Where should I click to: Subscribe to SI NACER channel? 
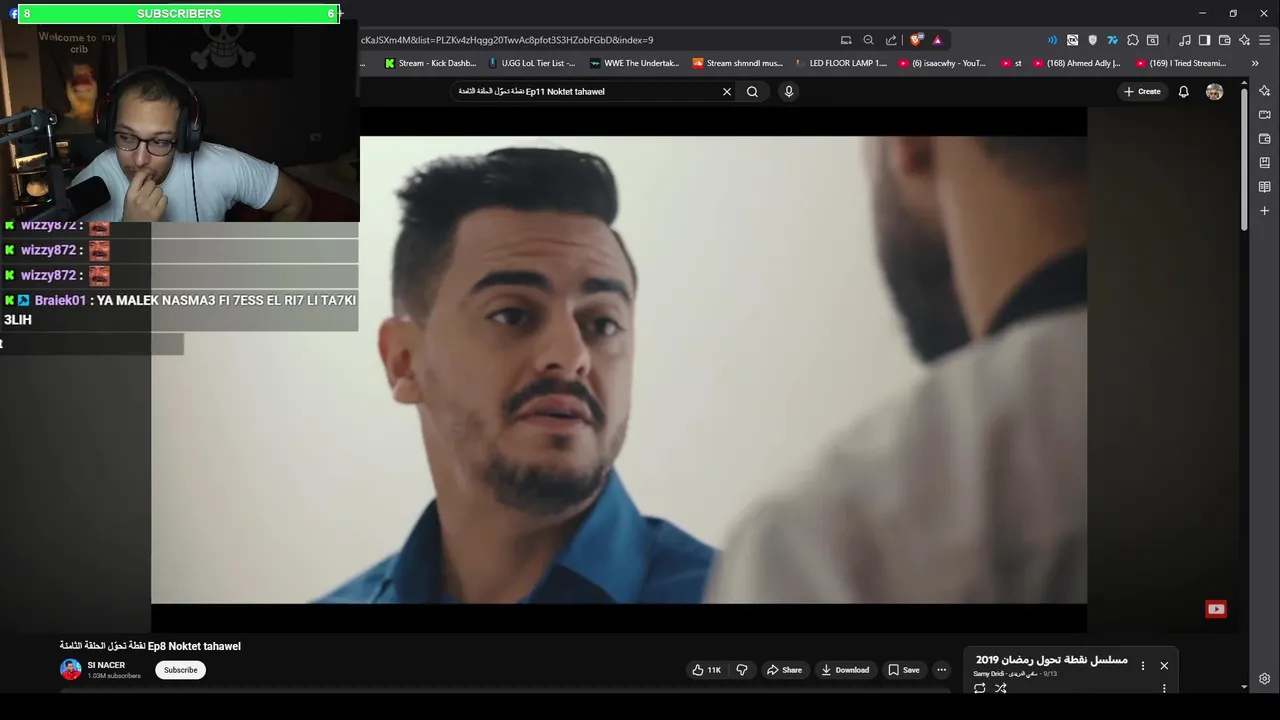(x=180, y=670)
